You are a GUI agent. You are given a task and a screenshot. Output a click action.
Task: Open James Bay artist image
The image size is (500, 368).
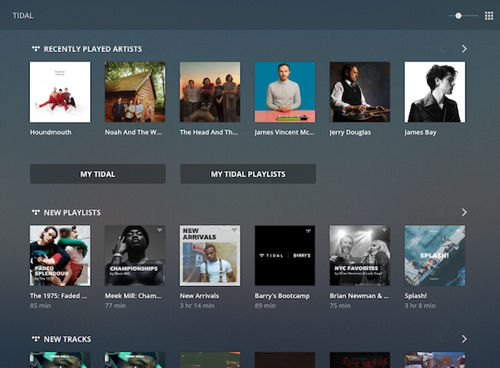point(435,92)
